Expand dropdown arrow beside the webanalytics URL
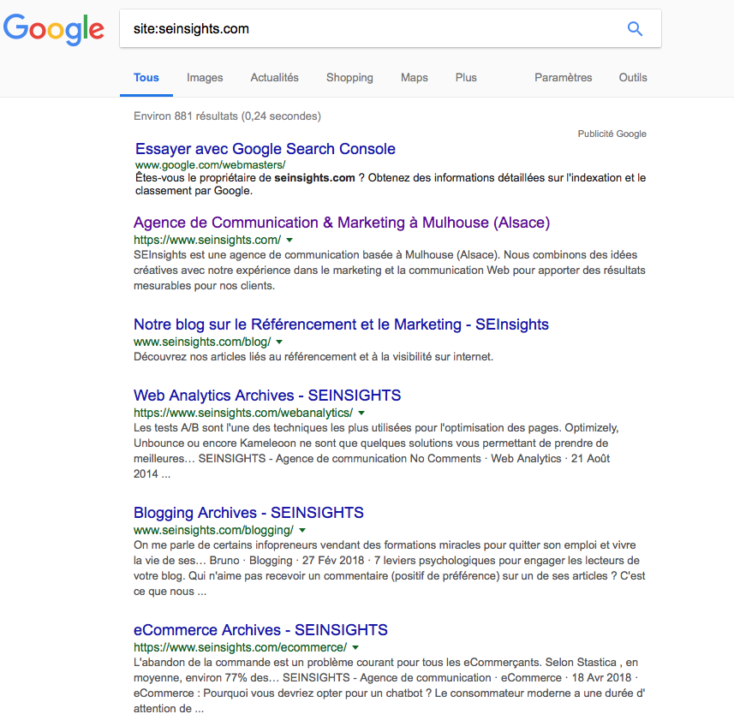 361,413
